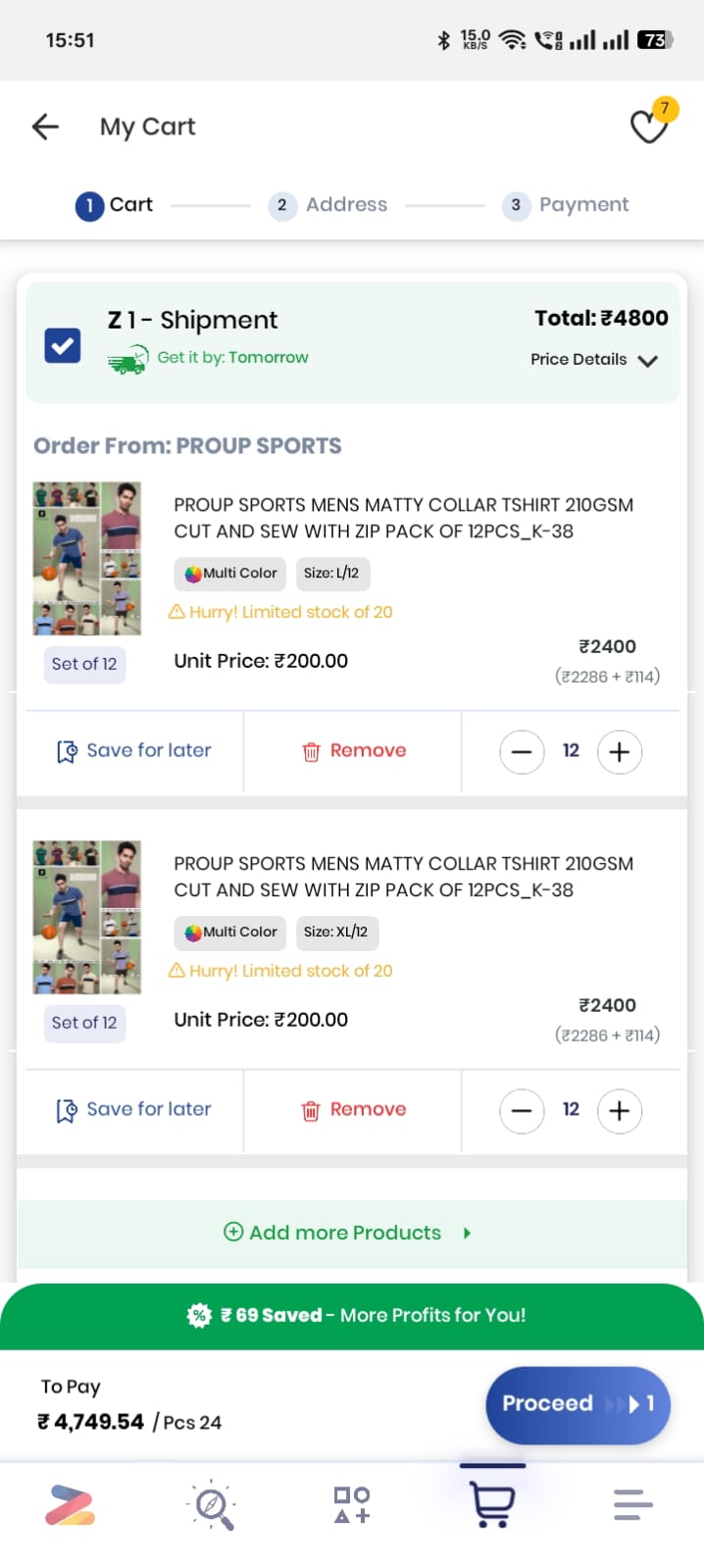Open the search icon in bottom bar
704x1568 pixels.
click(x=213, y=1505)
